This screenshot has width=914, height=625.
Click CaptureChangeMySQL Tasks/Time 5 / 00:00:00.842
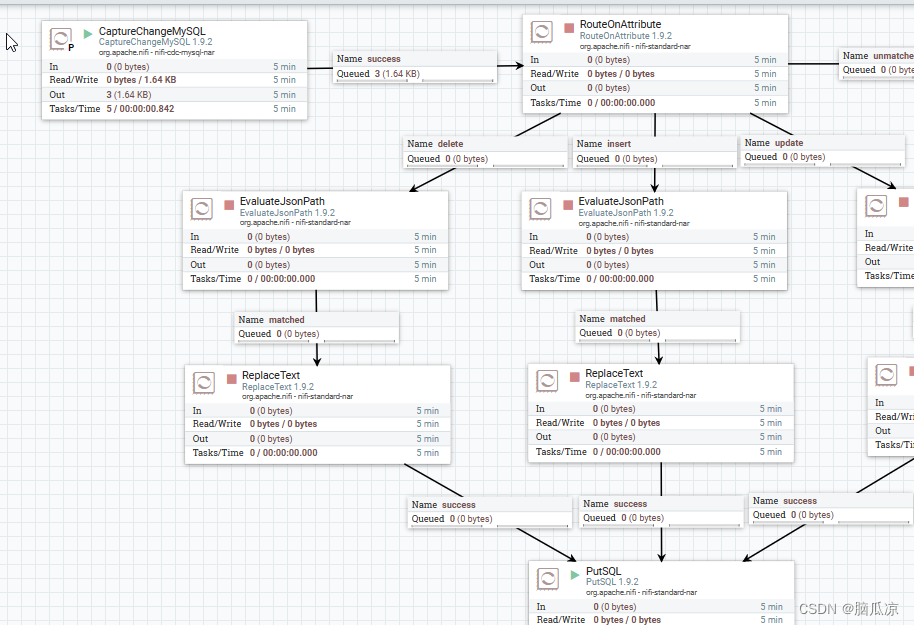[x=140, y=108]
